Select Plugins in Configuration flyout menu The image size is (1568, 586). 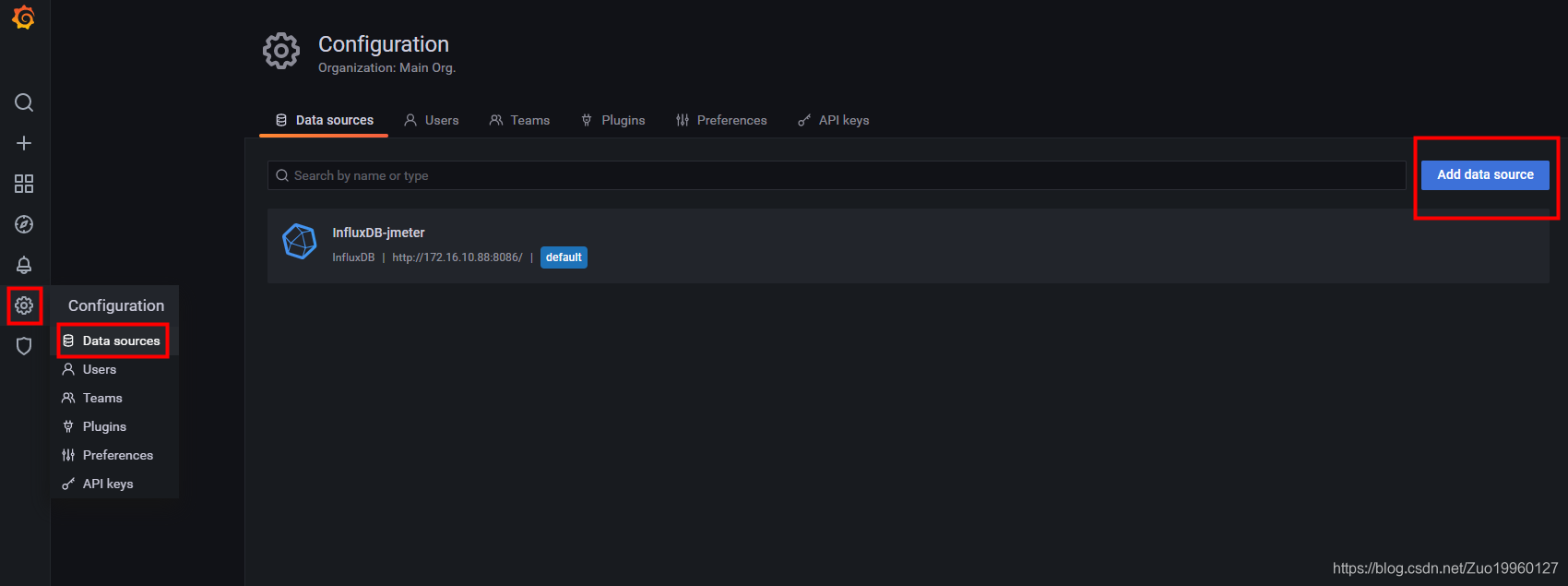click(113, 426)
